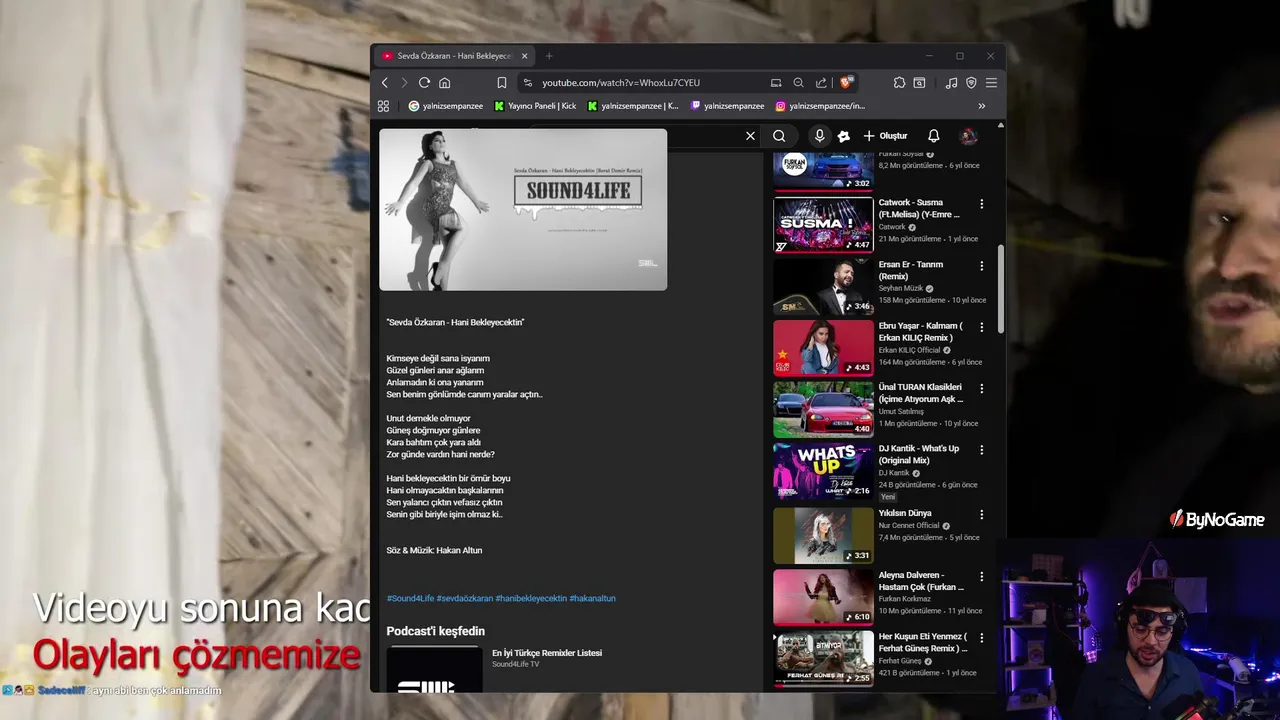The width and height of the screenshot is (1280, 720).
Task: Expand hidden bookmarks chevron
Action: 981,106
